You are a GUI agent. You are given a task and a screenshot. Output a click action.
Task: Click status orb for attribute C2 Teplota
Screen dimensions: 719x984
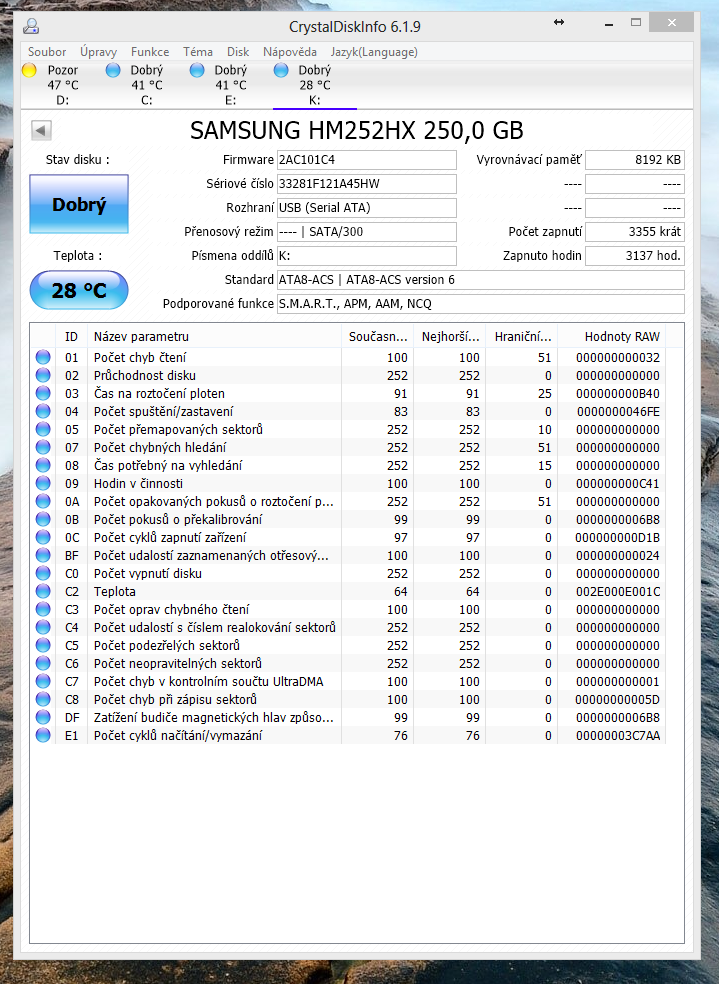point(43,591)
